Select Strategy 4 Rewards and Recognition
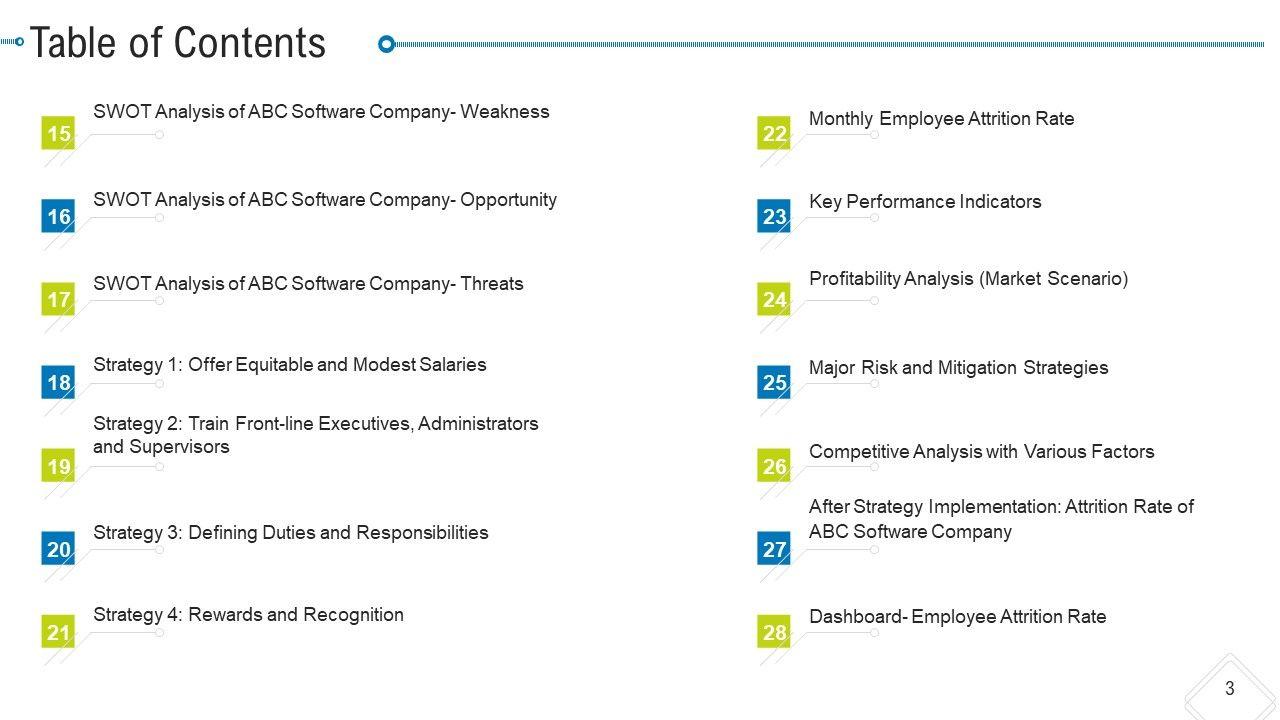This screenshot has height=720, width=1280. point(248,615)
